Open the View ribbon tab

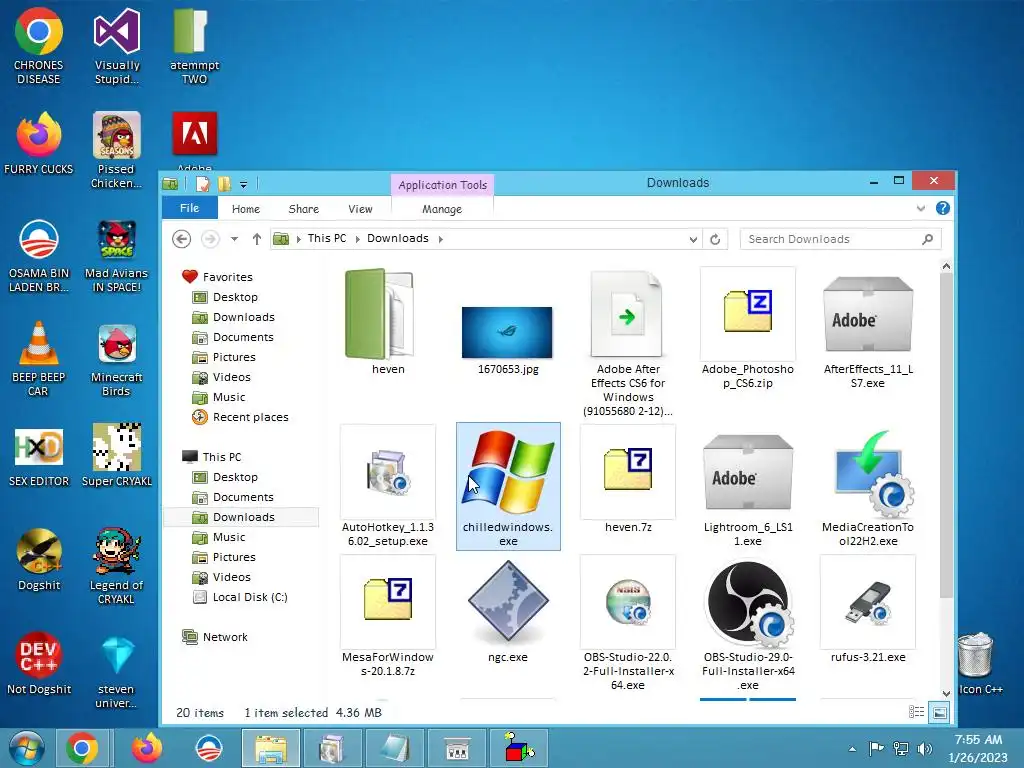click(x=360, y=209)
